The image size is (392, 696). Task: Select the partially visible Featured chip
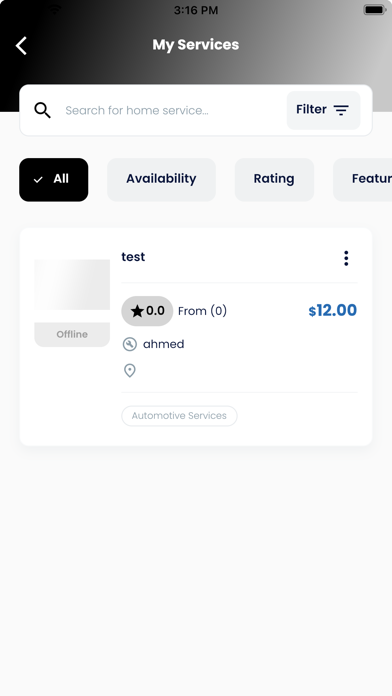point(363,179)
